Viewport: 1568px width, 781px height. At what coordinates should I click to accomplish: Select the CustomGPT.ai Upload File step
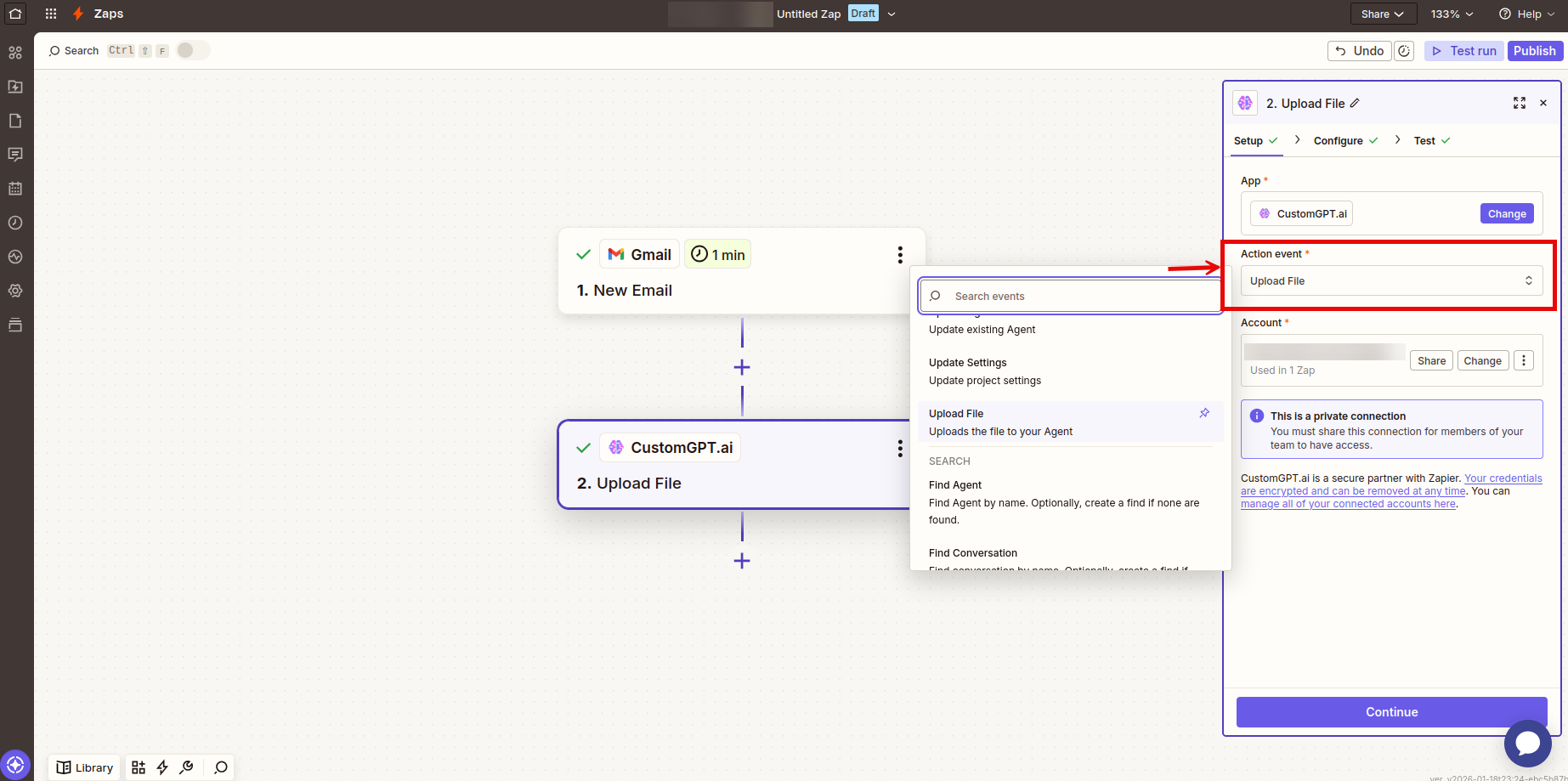point(734,465)
